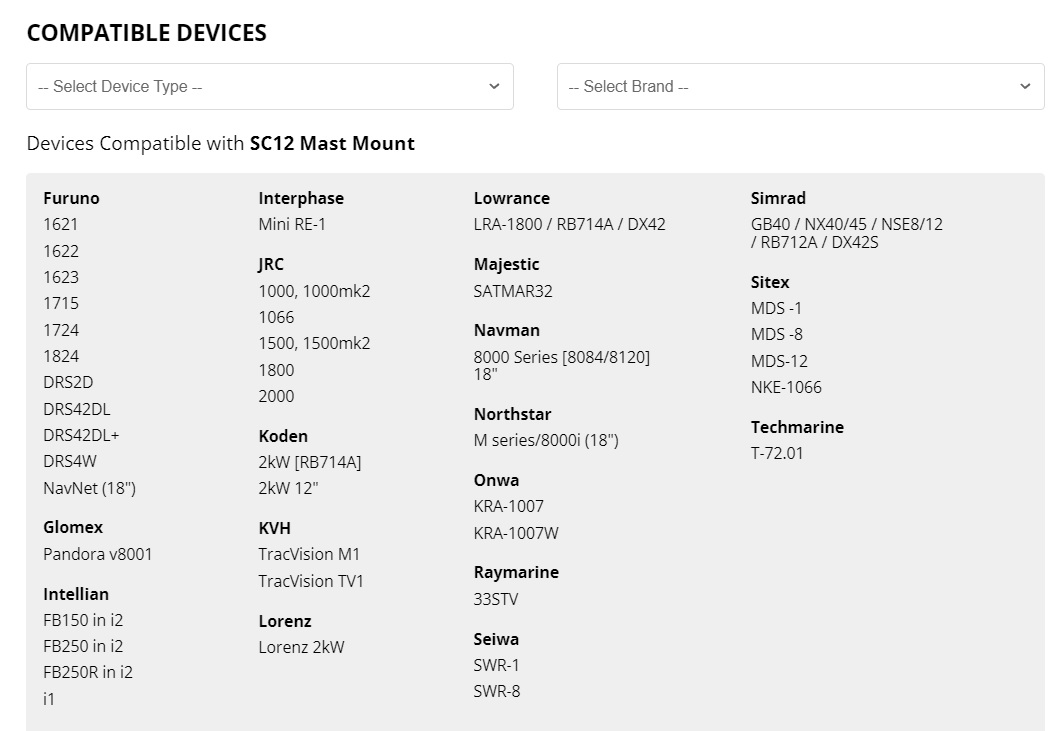Open the Select Device Type dropdown

pos(270,86)
